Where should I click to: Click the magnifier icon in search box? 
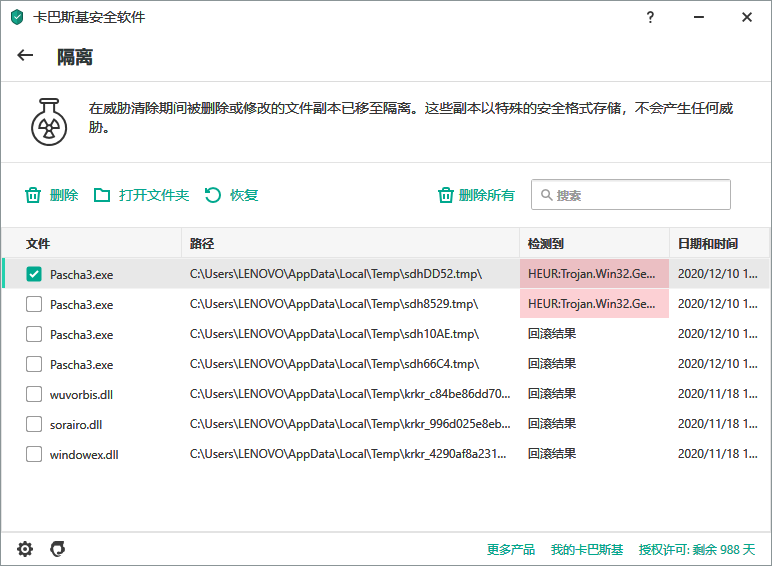click(546, 195)
